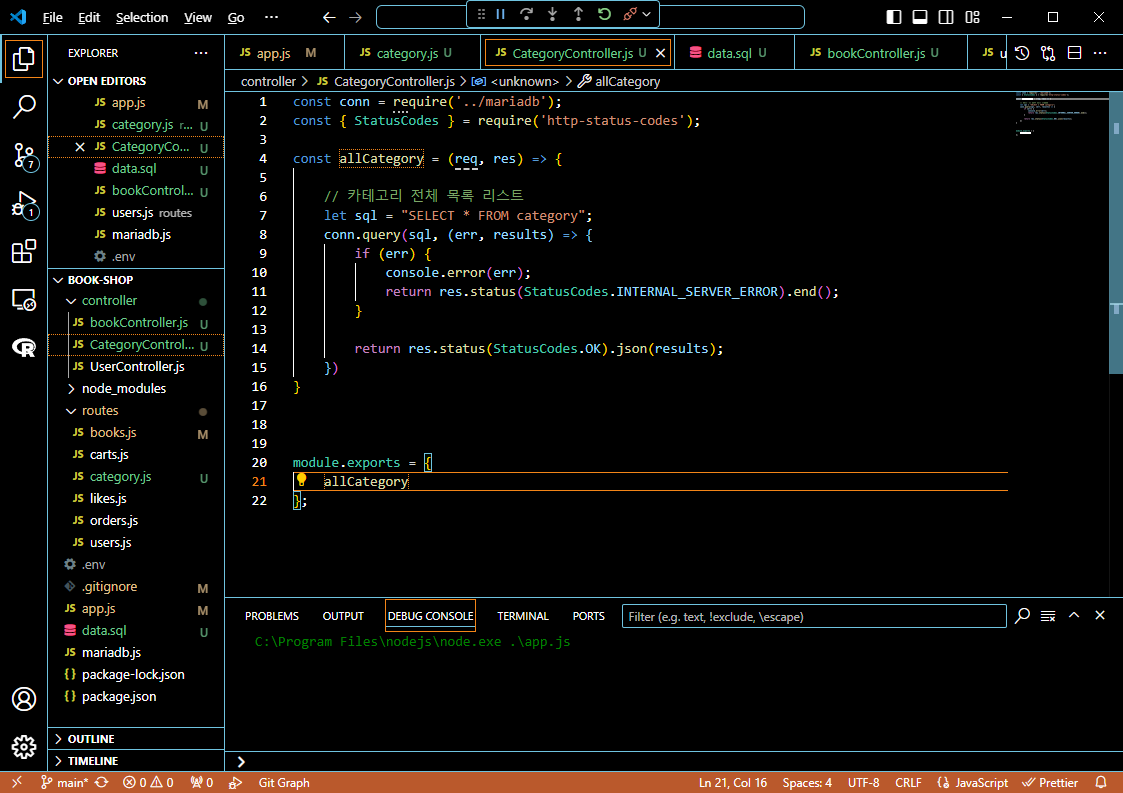
Task: Open the Problems panel tab
Action: tap(271, 616)
